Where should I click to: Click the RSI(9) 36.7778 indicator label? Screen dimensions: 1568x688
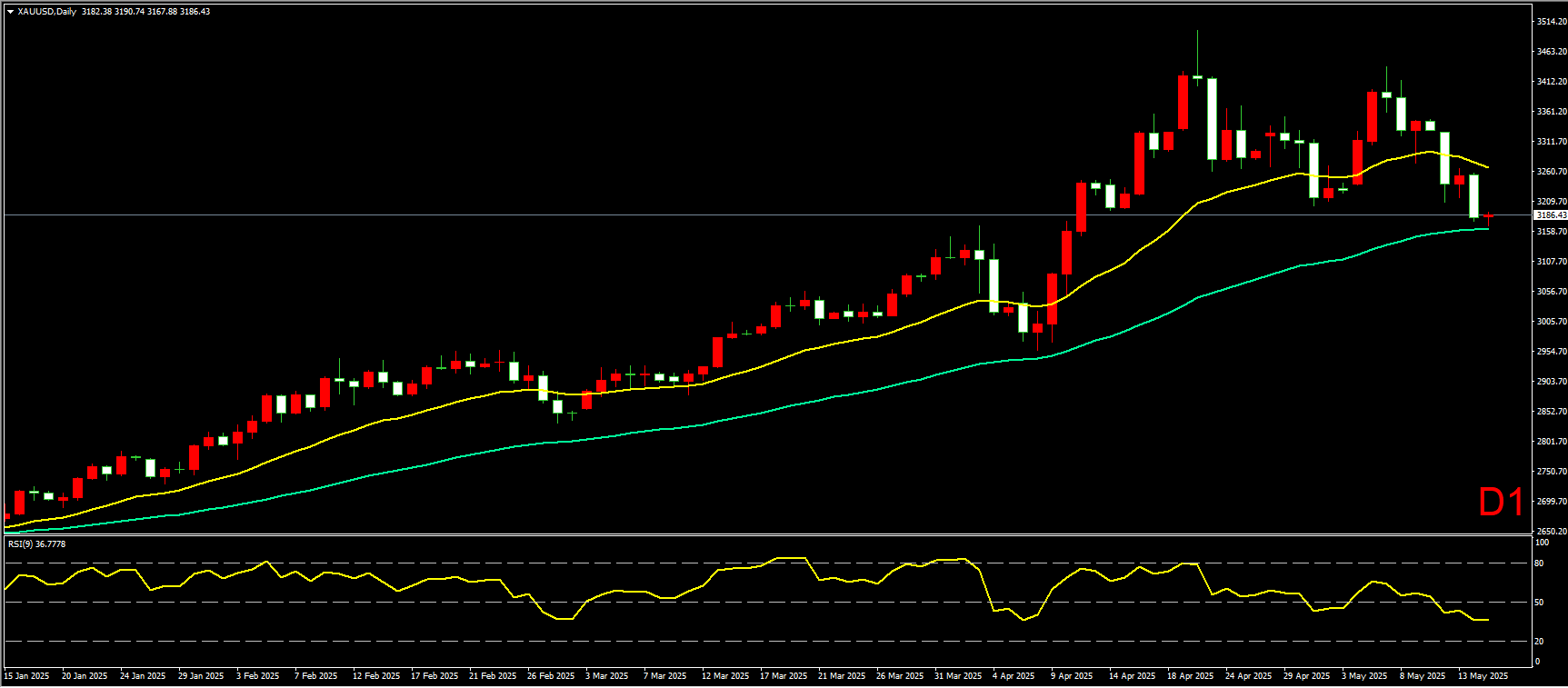(37, 543)
